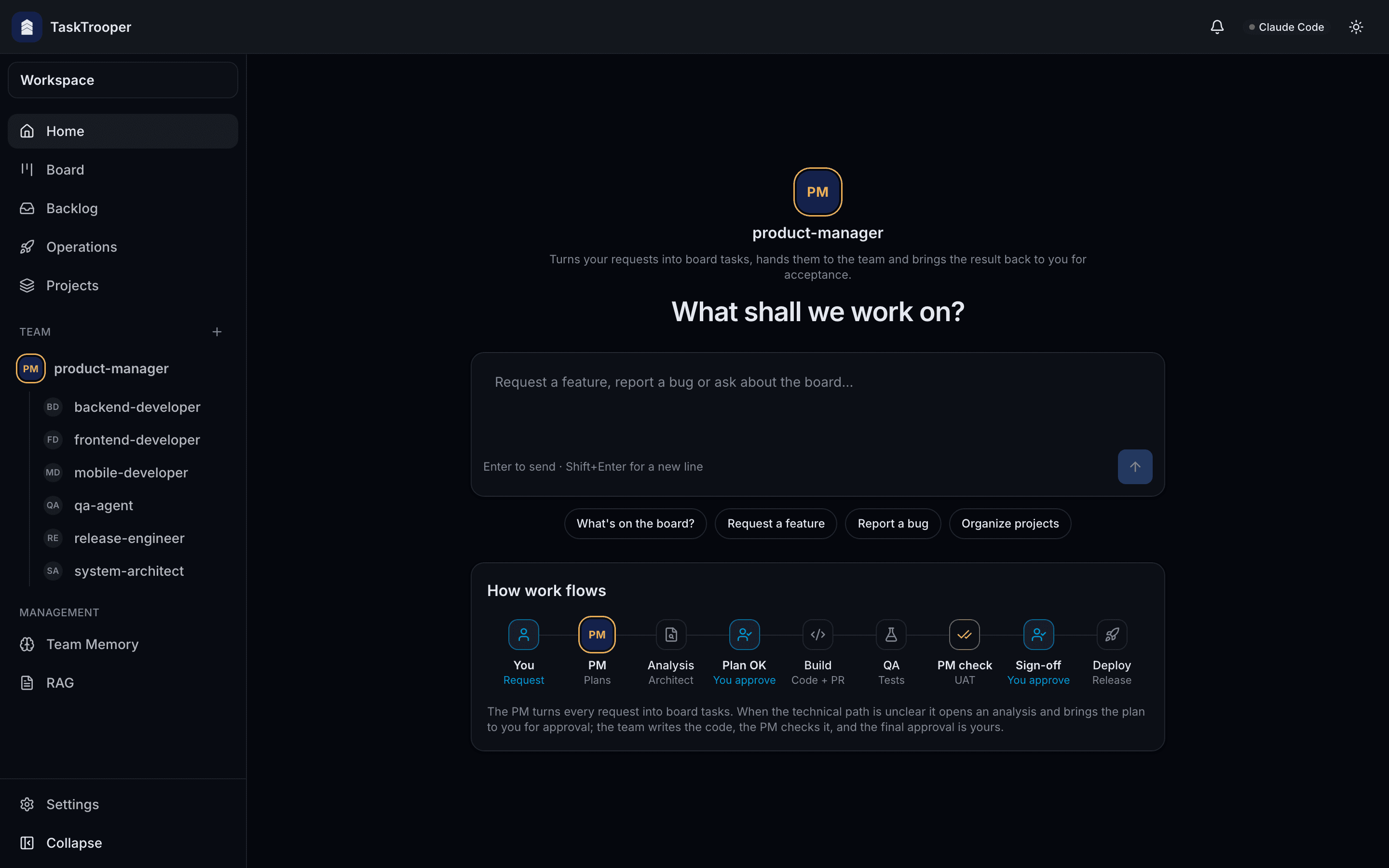The width and height of the screenshot is (1389, 868).
Task: Open Settings
Action: [x=123, y=804]
